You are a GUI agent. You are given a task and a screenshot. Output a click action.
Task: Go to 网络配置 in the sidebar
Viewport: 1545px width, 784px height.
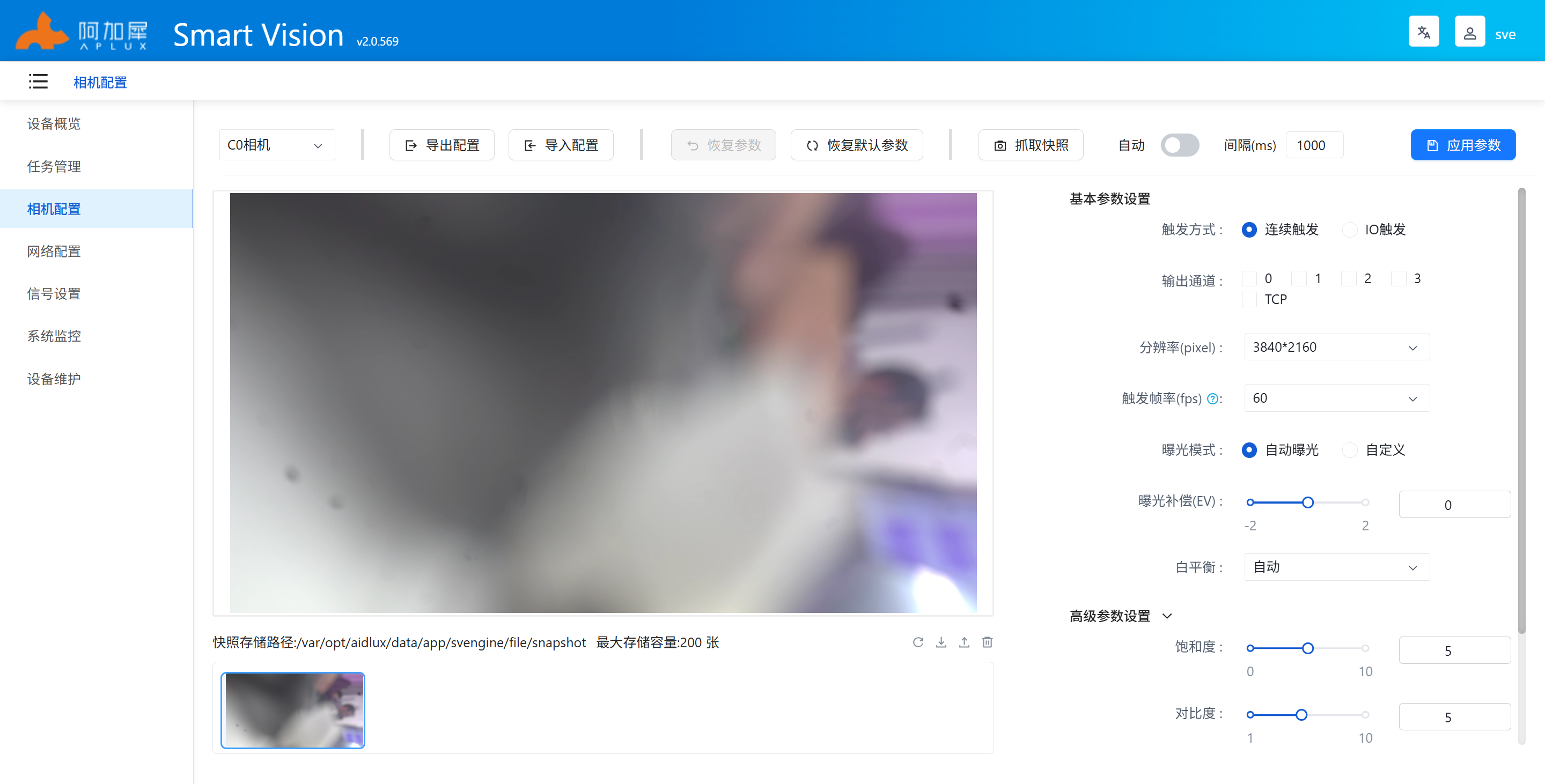tap(54, 251)
